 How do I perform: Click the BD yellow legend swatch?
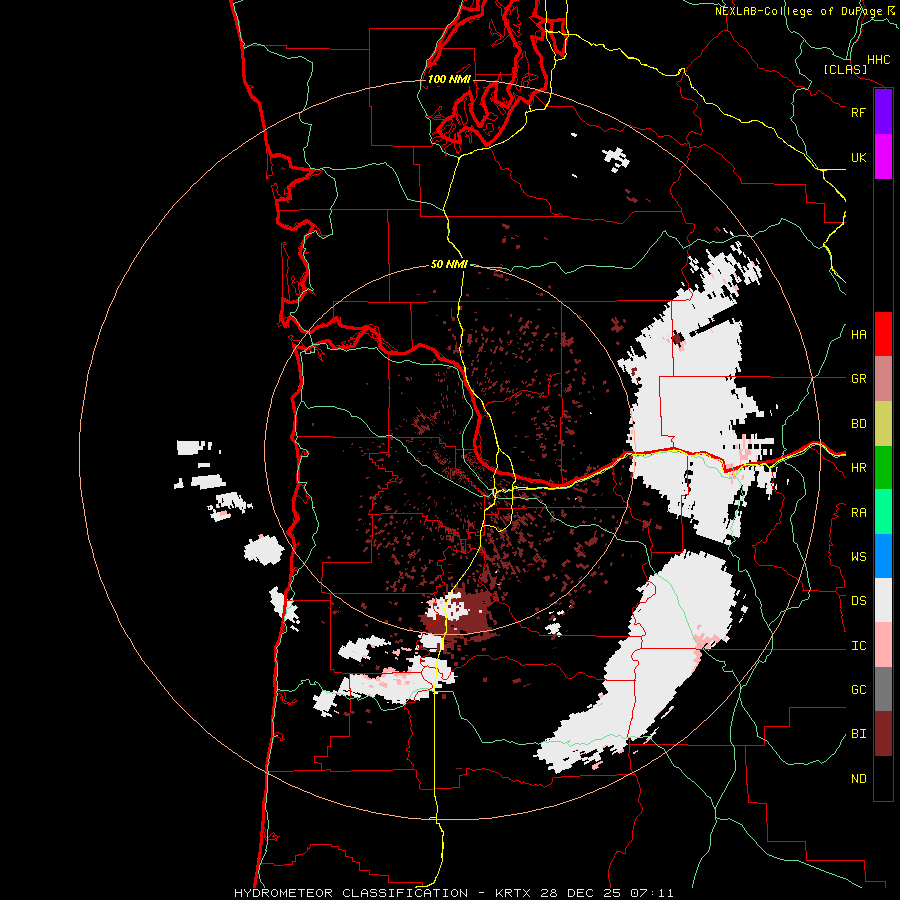[883, 424]
